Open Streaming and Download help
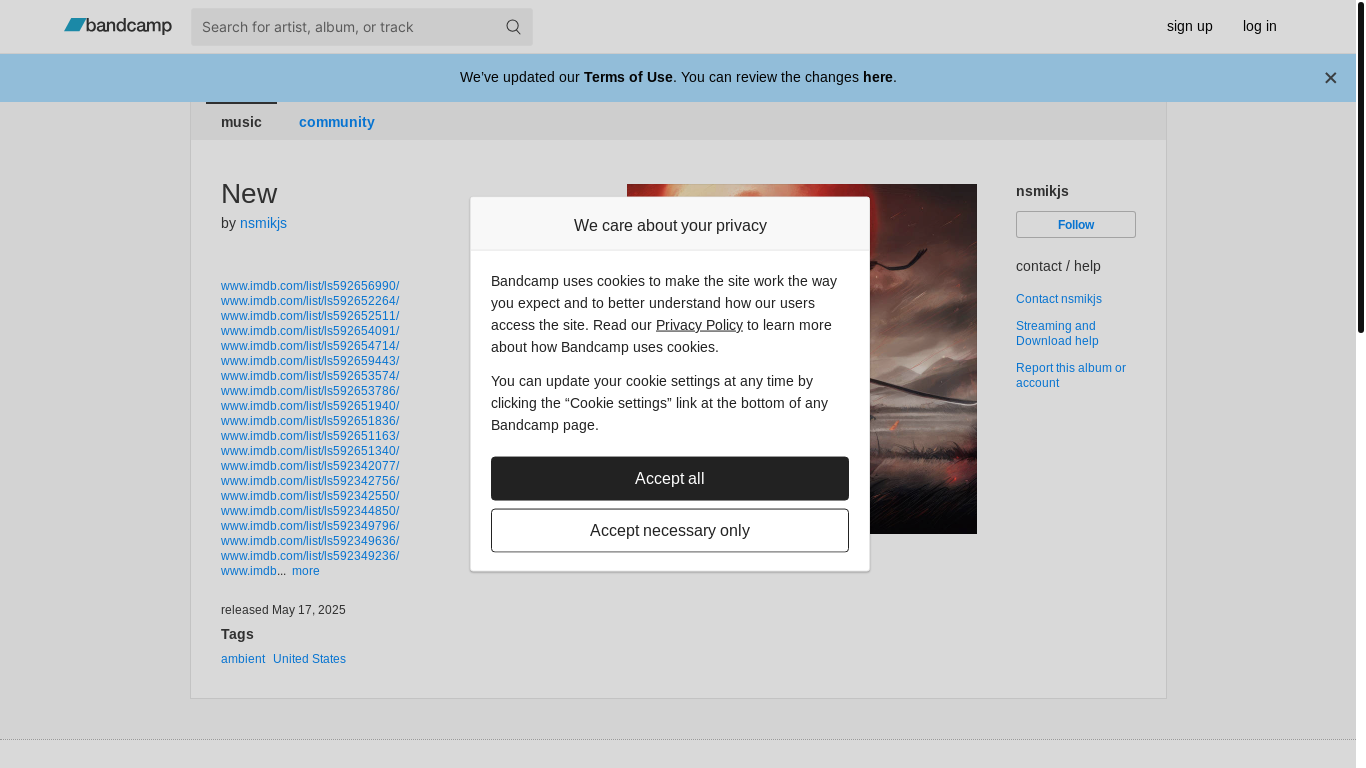The height and width of the screenshot is (768, 1366). 1057,333
